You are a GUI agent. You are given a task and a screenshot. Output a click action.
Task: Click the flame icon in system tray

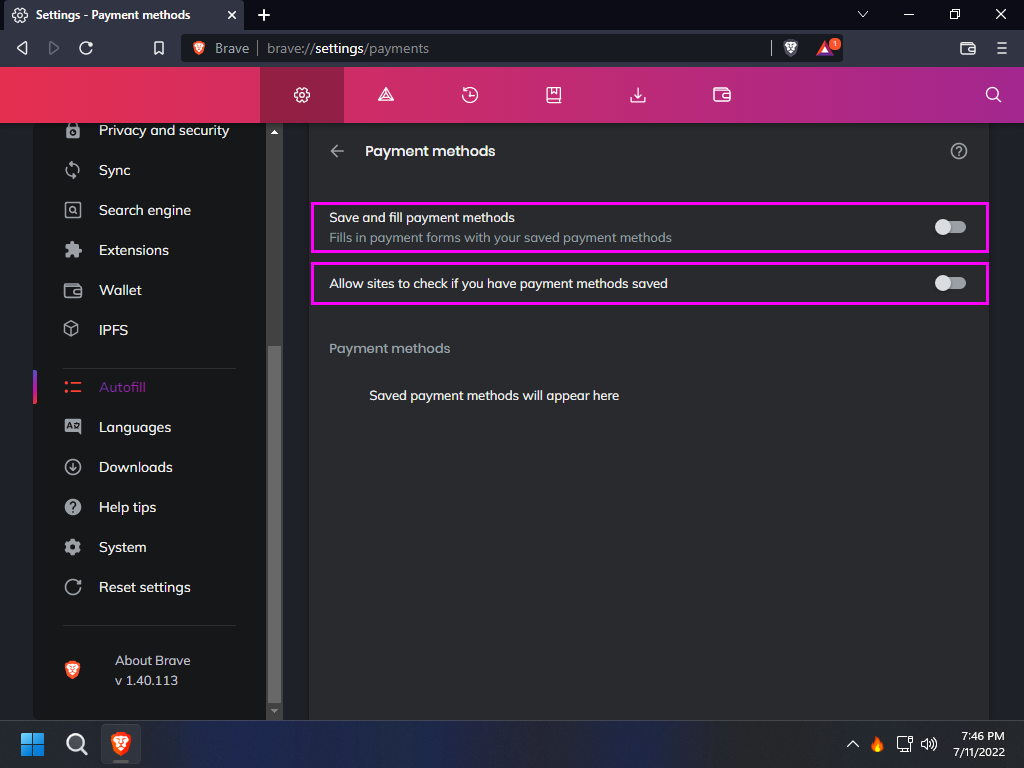click(x=877, y=744)
